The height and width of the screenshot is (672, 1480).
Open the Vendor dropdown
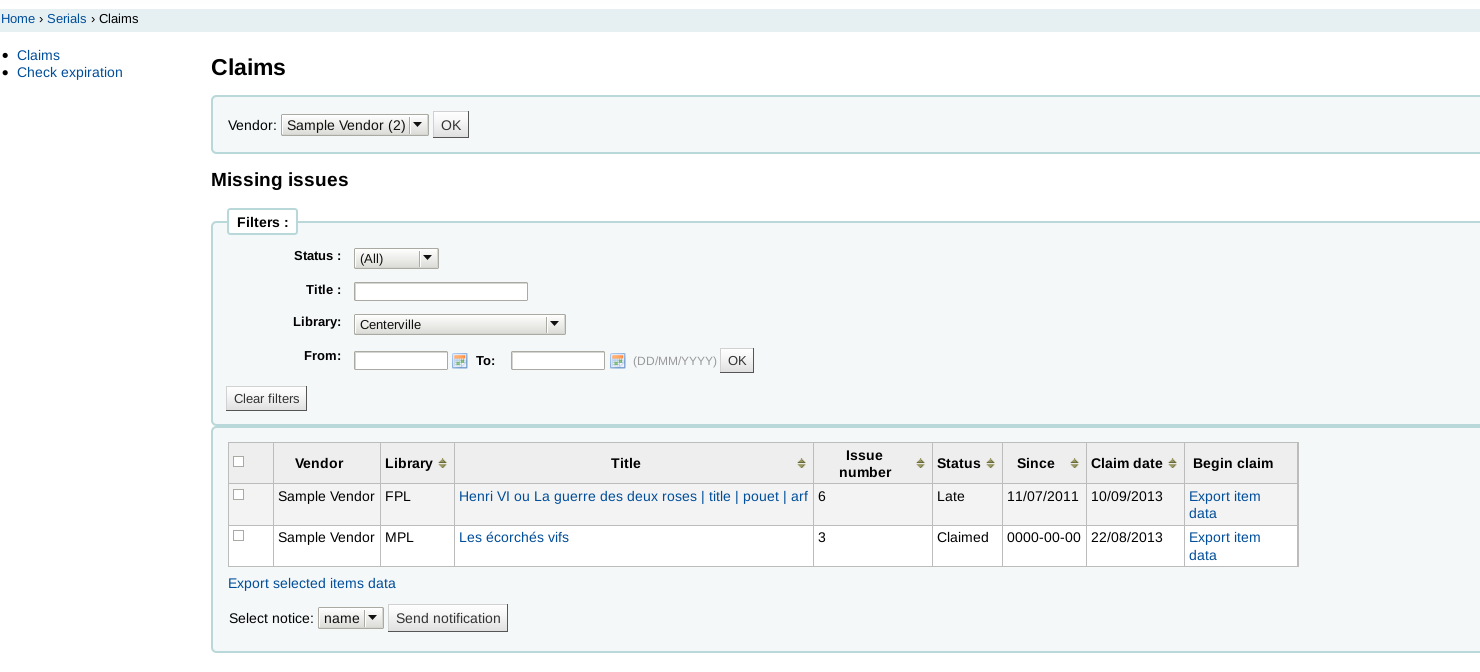coord(354,125)
